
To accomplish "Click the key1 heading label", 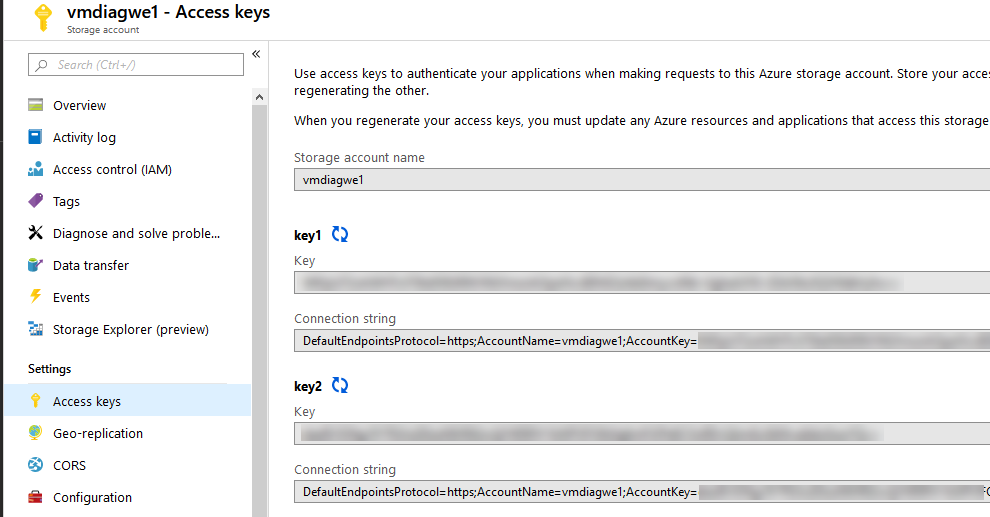I will [307, 235].
